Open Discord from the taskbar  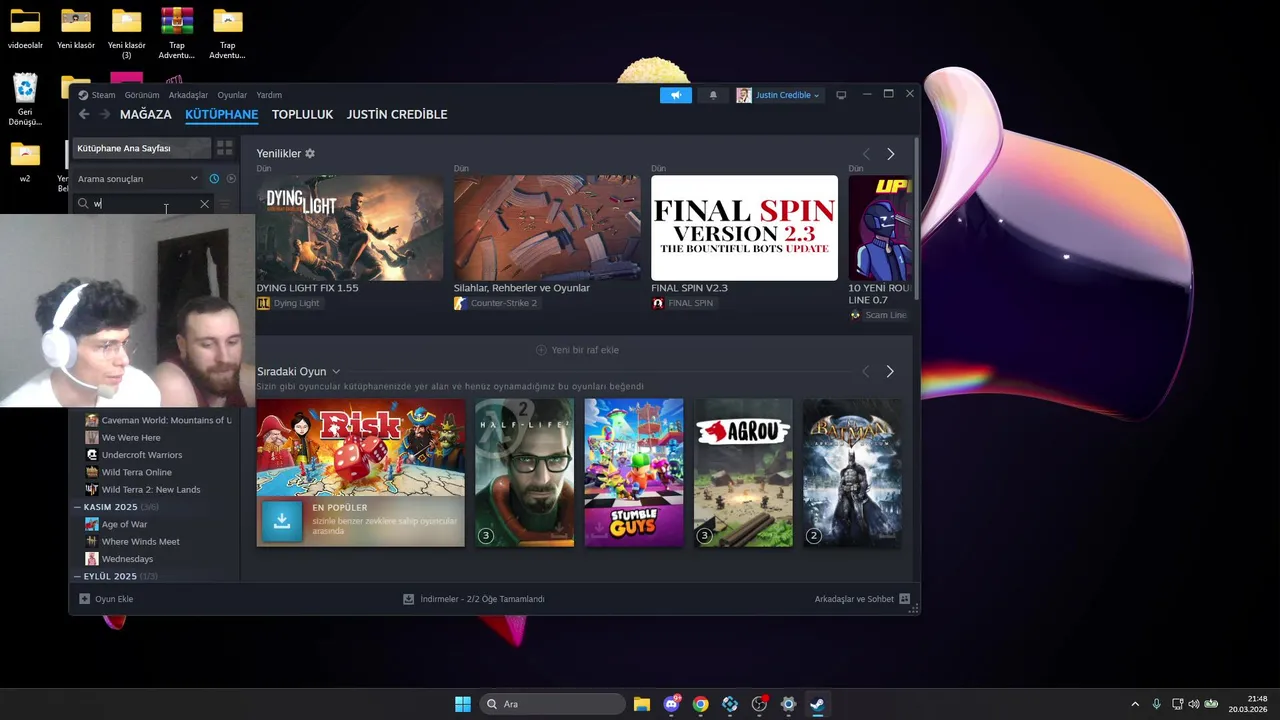[672, 704]
